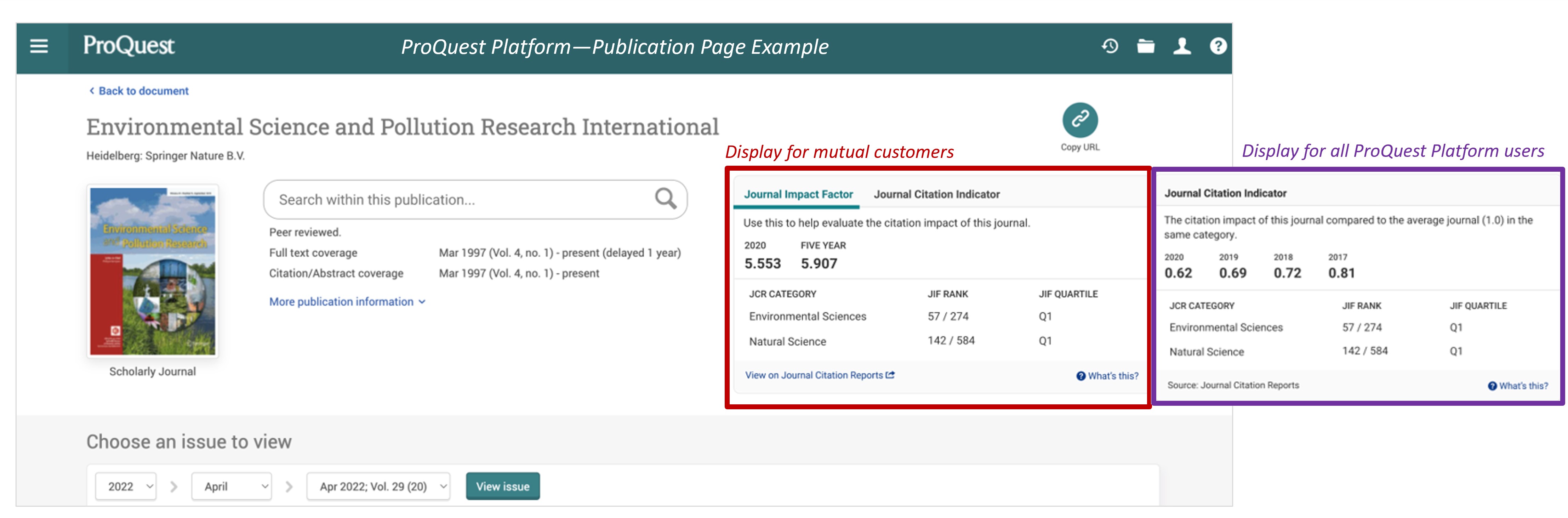Image resolution: width=1568 pixels, height=518 pixels.
Task: Open View on Journal Citation Reports link
Action: [x=819, y=376]
